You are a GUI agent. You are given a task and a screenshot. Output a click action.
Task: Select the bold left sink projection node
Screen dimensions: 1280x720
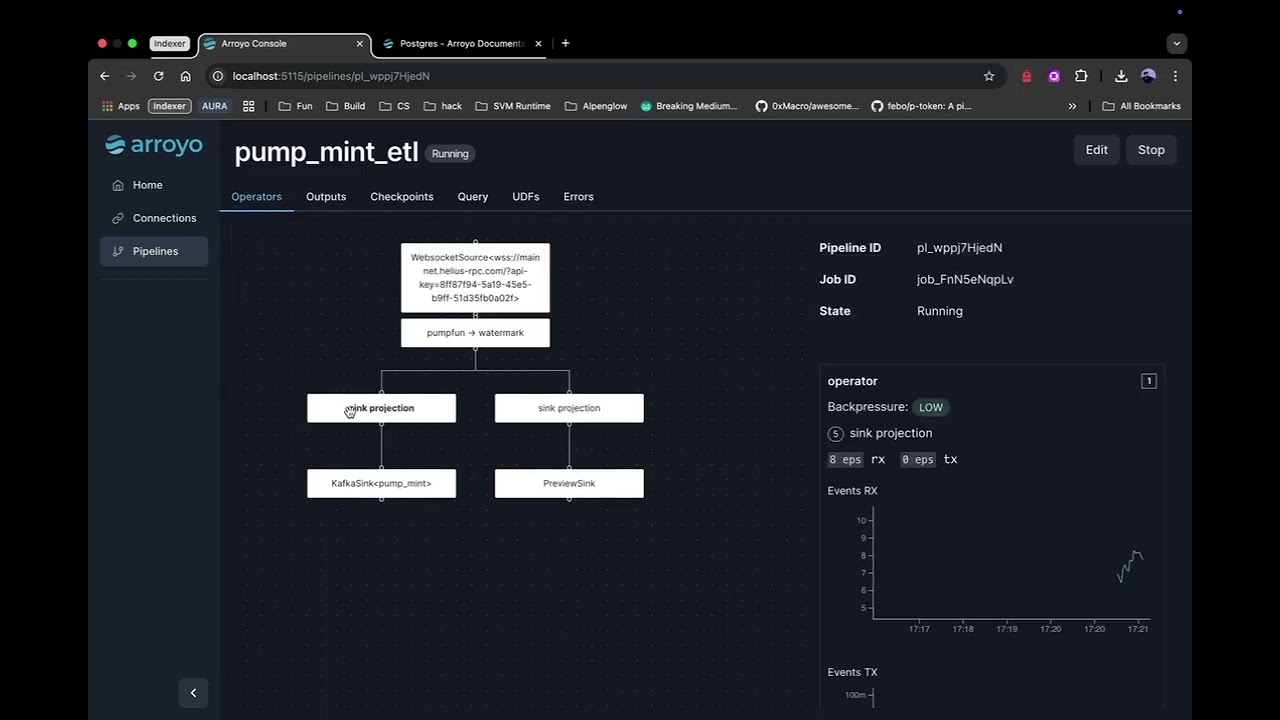pyautogui.click(x=381, y=408)
